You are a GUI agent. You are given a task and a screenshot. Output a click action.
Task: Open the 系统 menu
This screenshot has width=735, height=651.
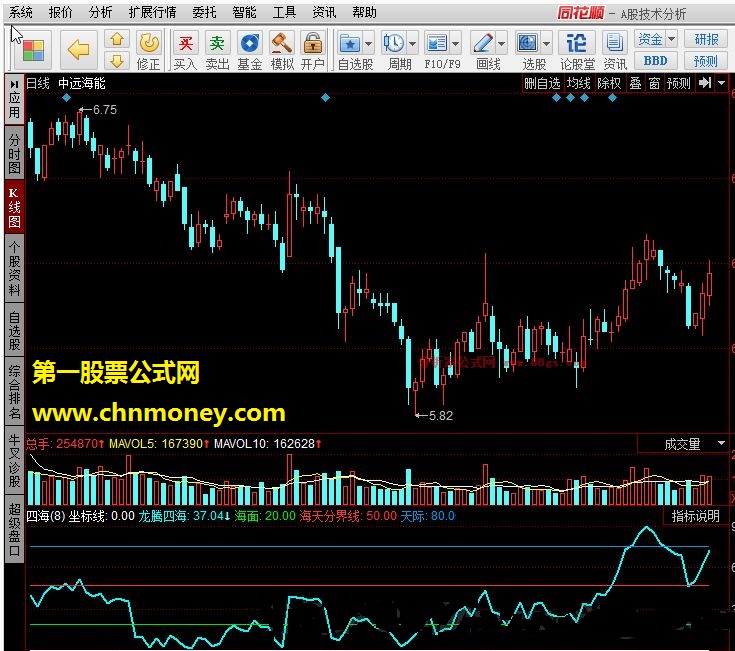pos(21,13)
